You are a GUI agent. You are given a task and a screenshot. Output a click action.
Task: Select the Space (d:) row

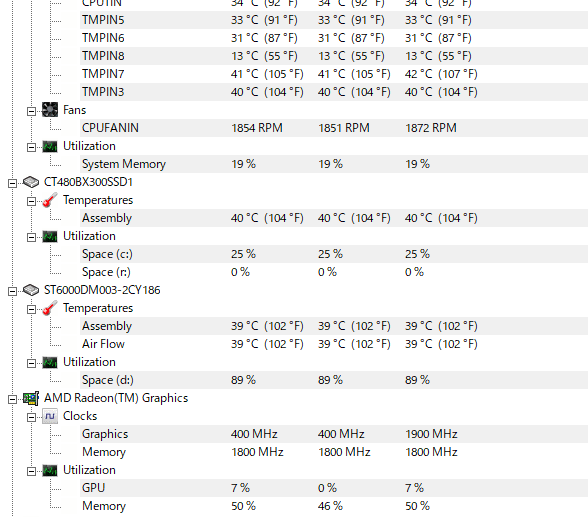(x=334, y=380)
